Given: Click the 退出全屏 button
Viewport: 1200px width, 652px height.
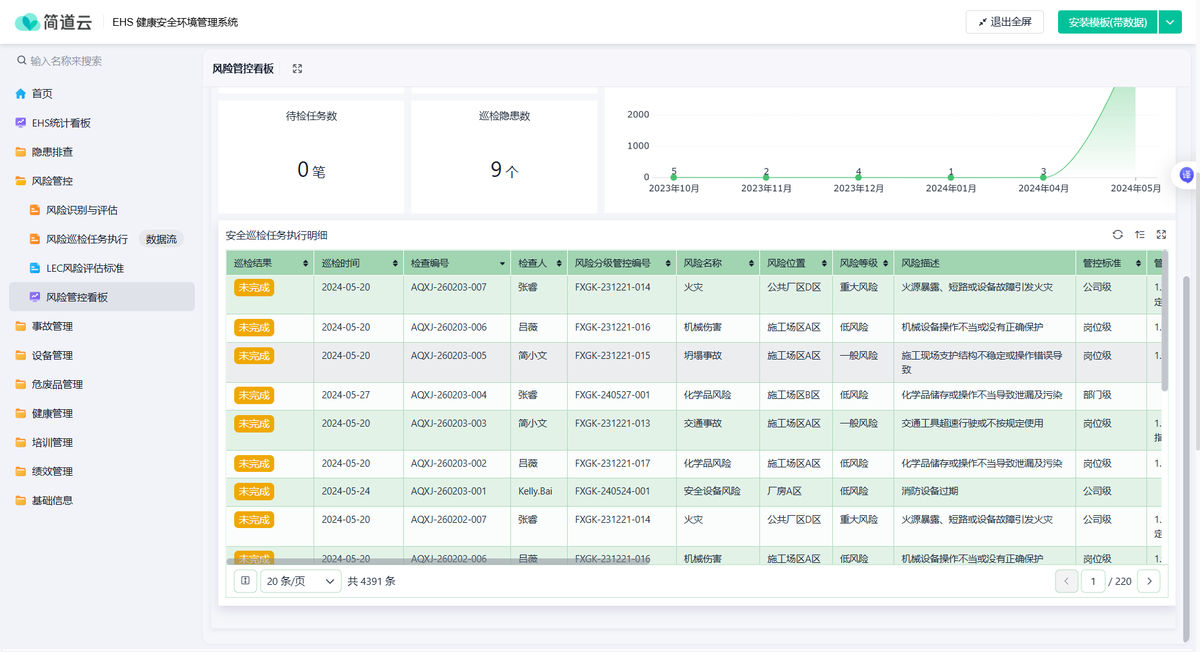Looking at the screenshot, I should tap(1004, 22).
